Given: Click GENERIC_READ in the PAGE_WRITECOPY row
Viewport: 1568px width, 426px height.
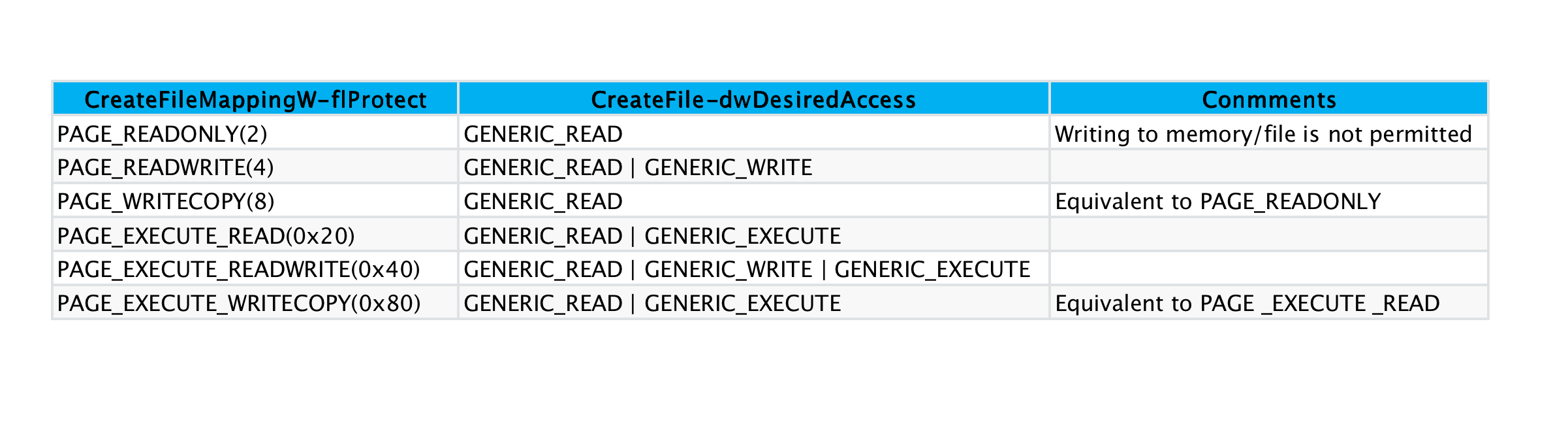Looking at the screenshot, I should tap(543, 202).
